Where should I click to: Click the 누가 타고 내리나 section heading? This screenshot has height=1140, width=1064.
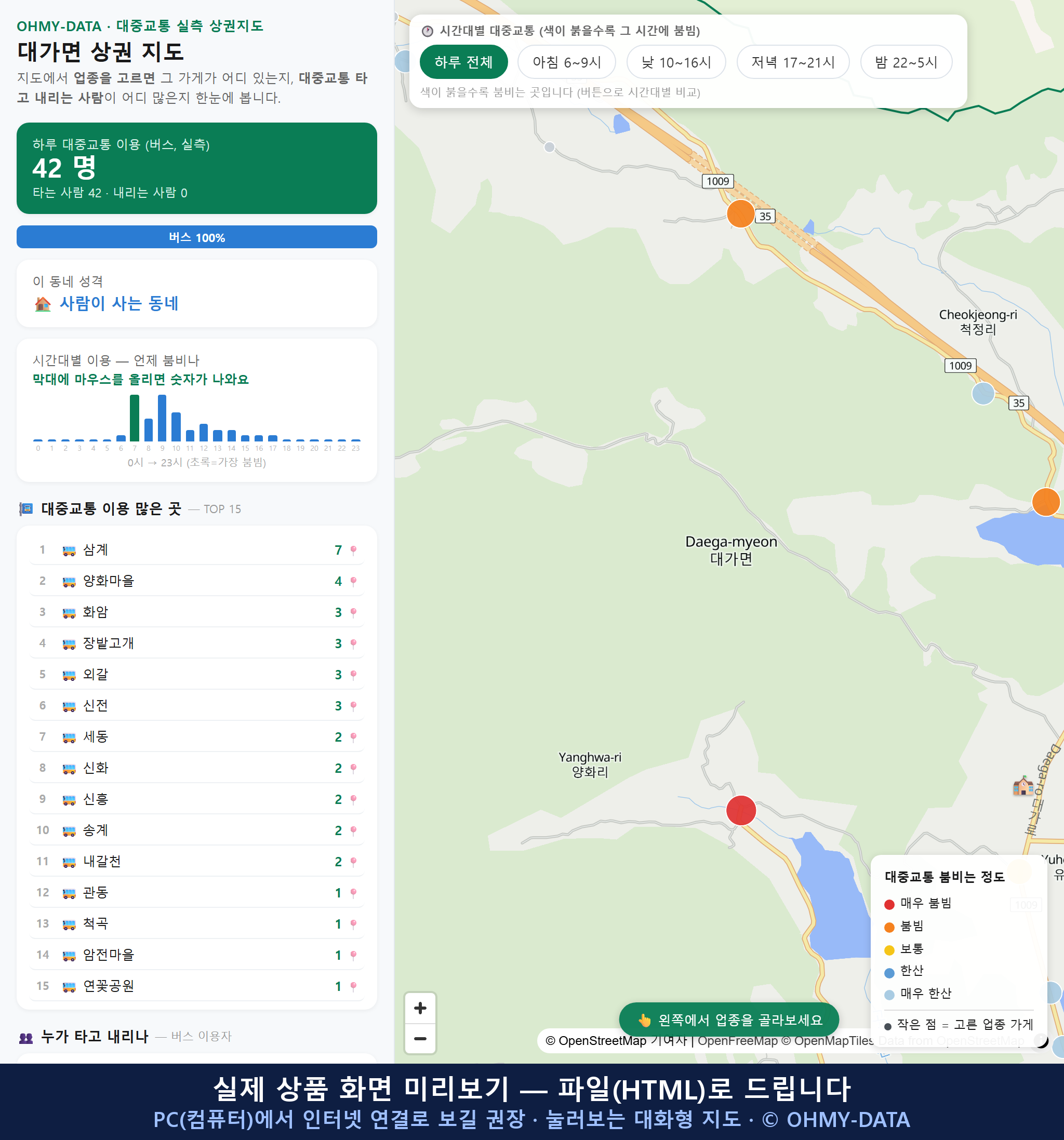coord(95,1036)
